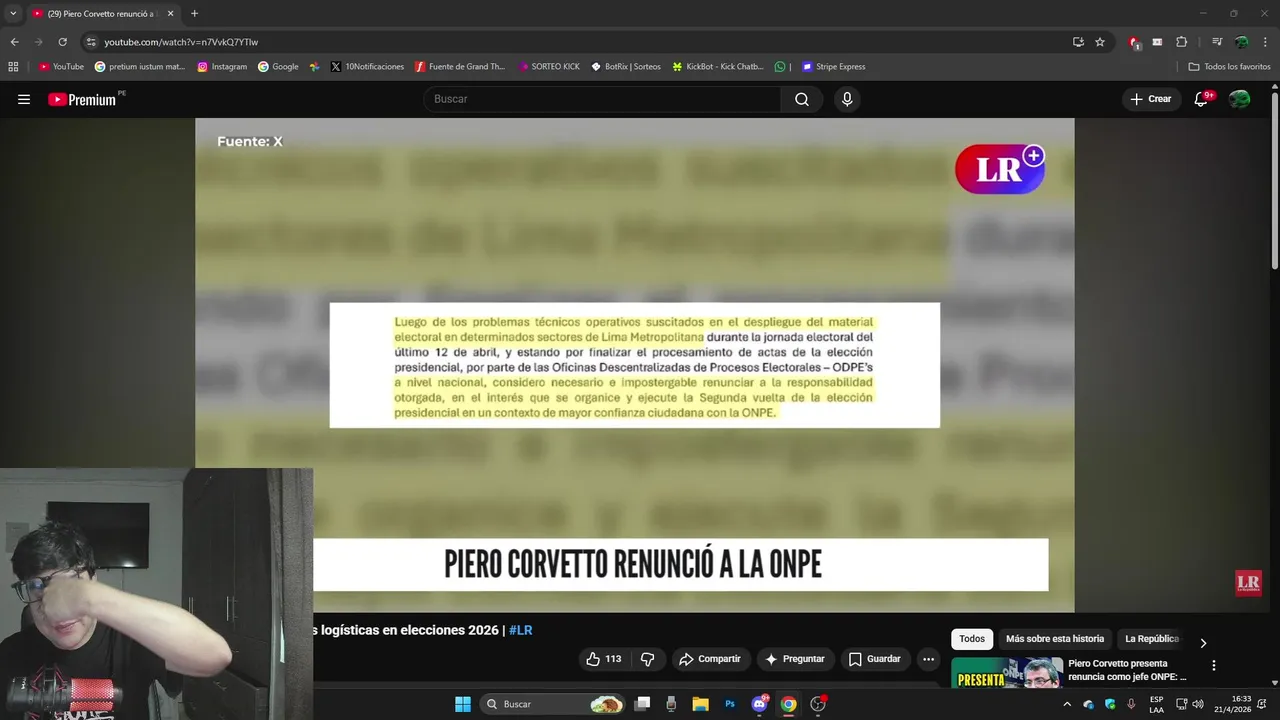
Task: Select La República filter chip
Action: [1152, 639]
